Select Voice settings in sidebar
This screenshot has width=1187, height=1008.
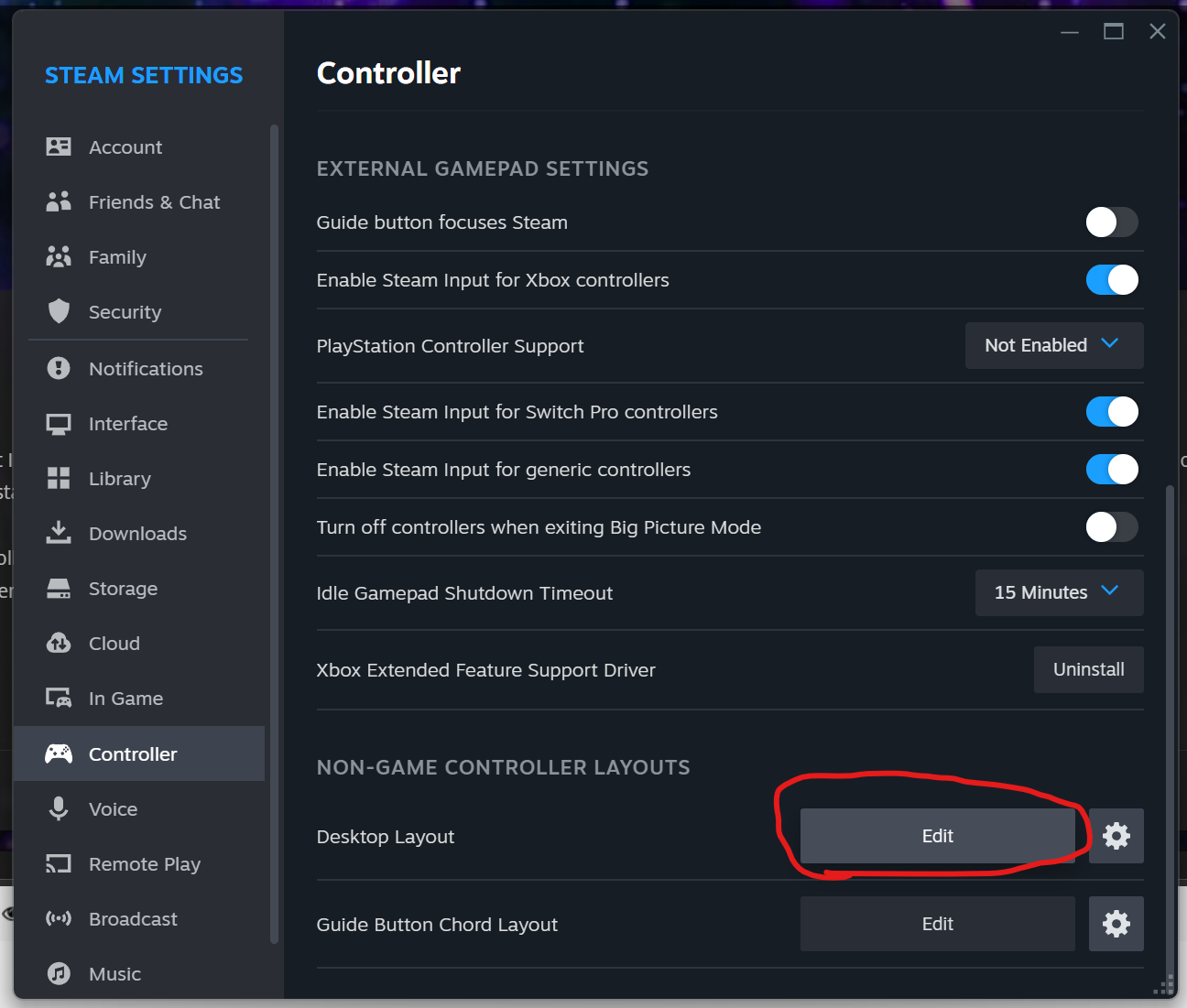point(139,808)
